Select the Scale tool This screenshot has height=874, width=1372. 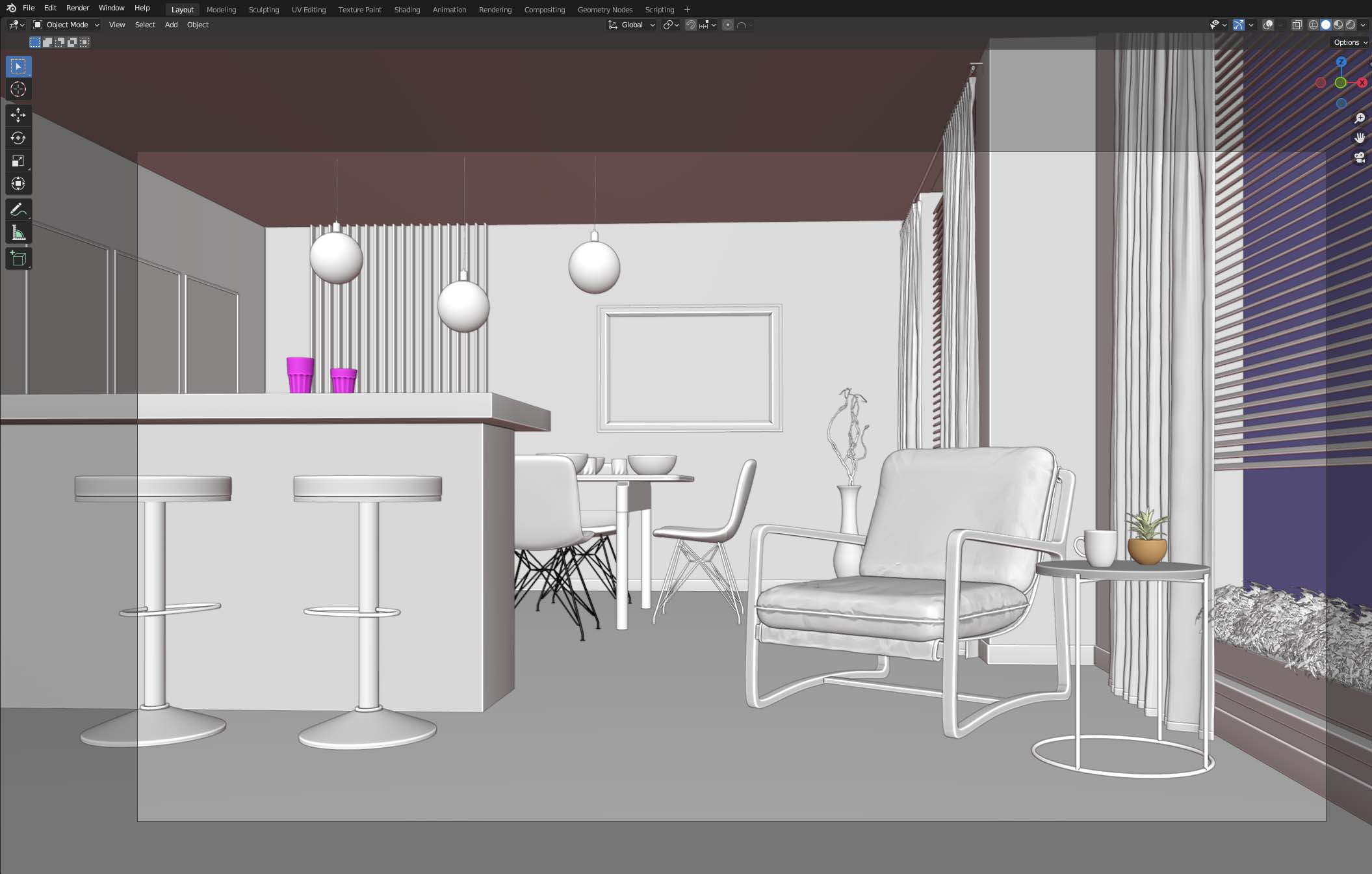click(18, 160)
